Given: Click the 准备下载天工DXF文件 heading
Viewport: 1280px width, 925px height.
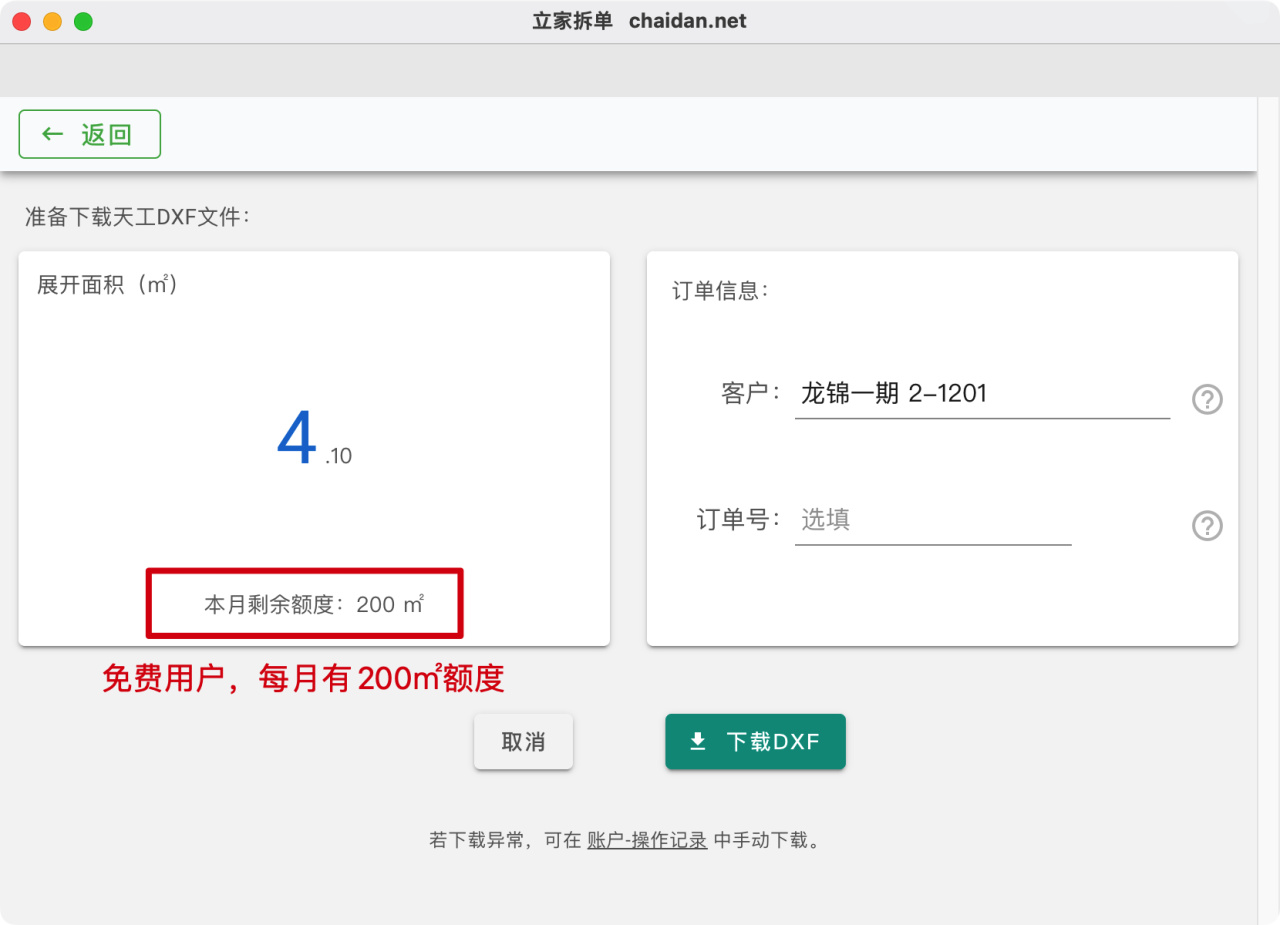Looking at the screenshot, I should pyautogui.click(x=137, y=216).
